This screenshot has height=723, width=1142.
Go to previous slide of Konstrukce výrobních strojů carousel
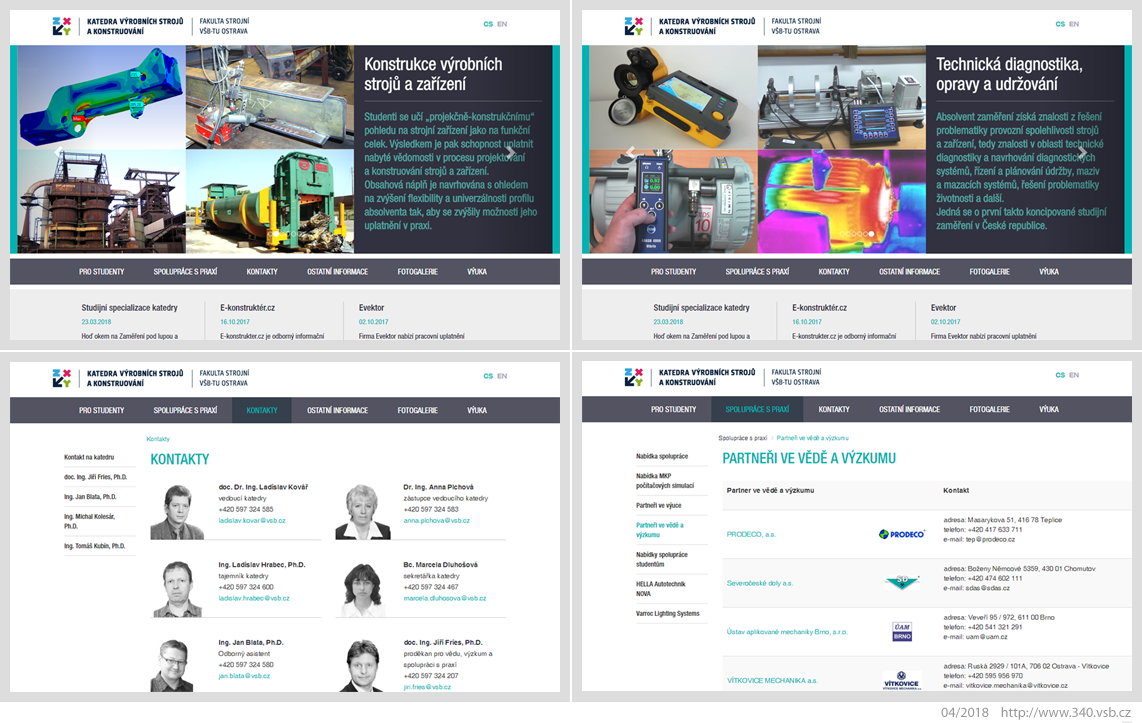tap(59, 153)
